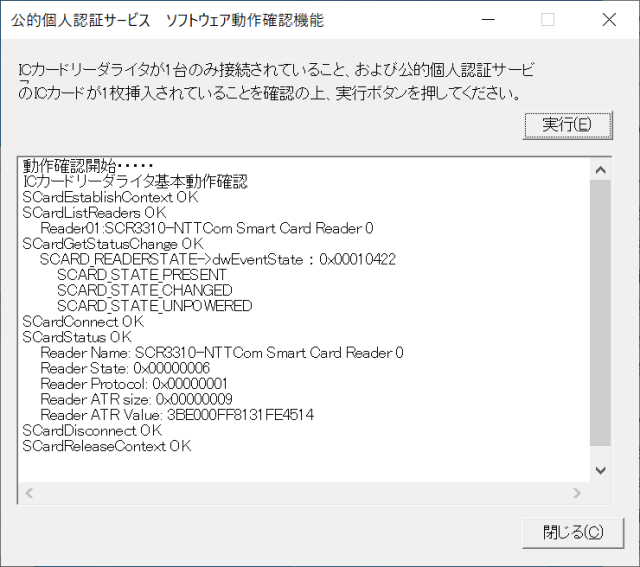Click the vertical scrollbar down arrow
Screen dimensions: 640x567
pos(600,470)
